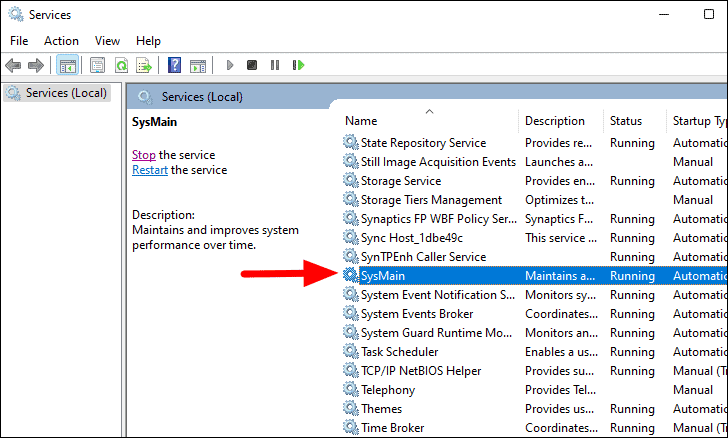Sort by the Description column header

[554, 121]
